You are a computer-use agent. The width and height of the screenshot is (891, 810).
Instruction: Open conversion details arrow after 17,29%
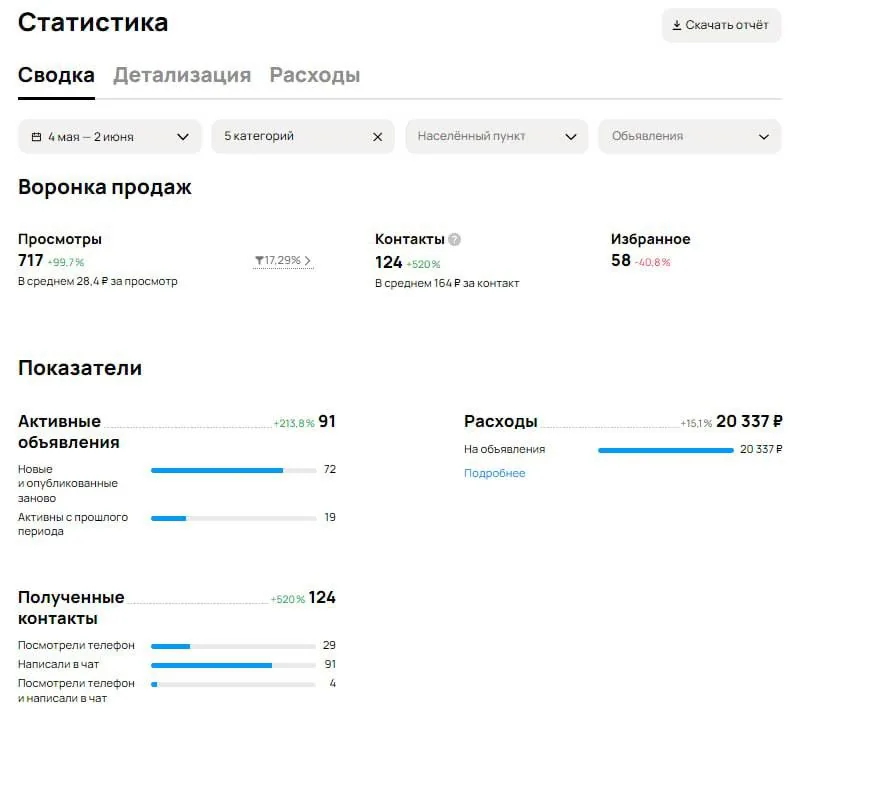pos(307,260)
